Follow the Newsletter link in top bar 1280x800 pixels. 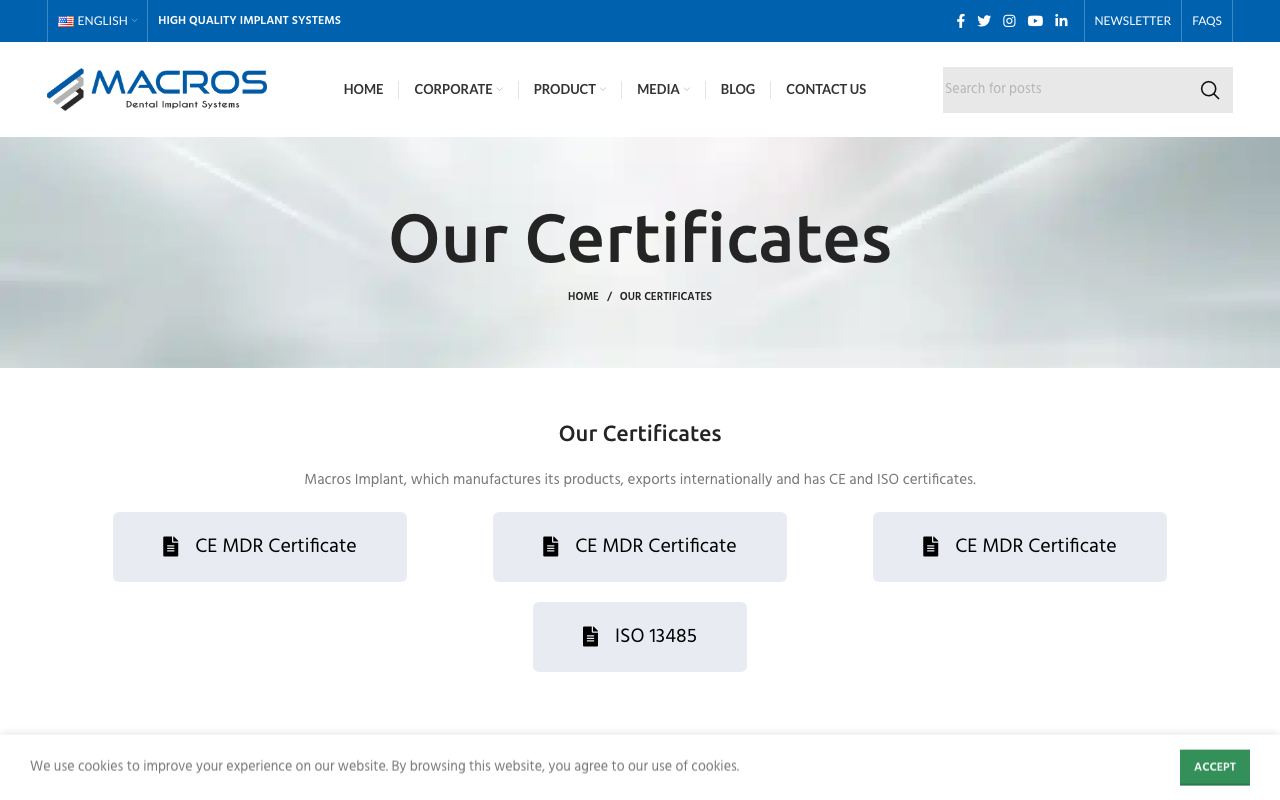pyautogui.click(x=1132, y=21)
